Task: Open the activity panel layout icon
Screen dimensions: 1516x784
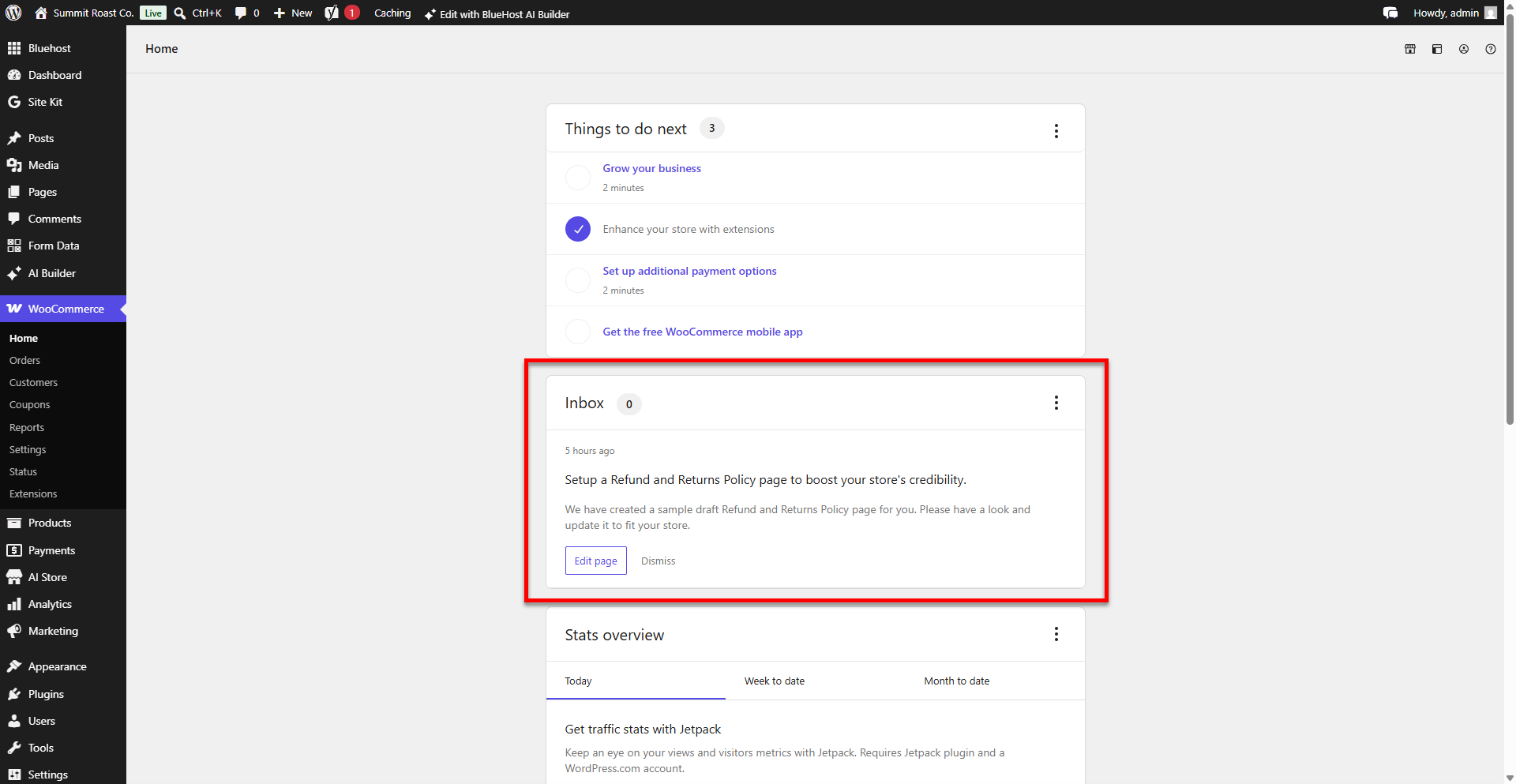Action: click(x=1437, y=49)
